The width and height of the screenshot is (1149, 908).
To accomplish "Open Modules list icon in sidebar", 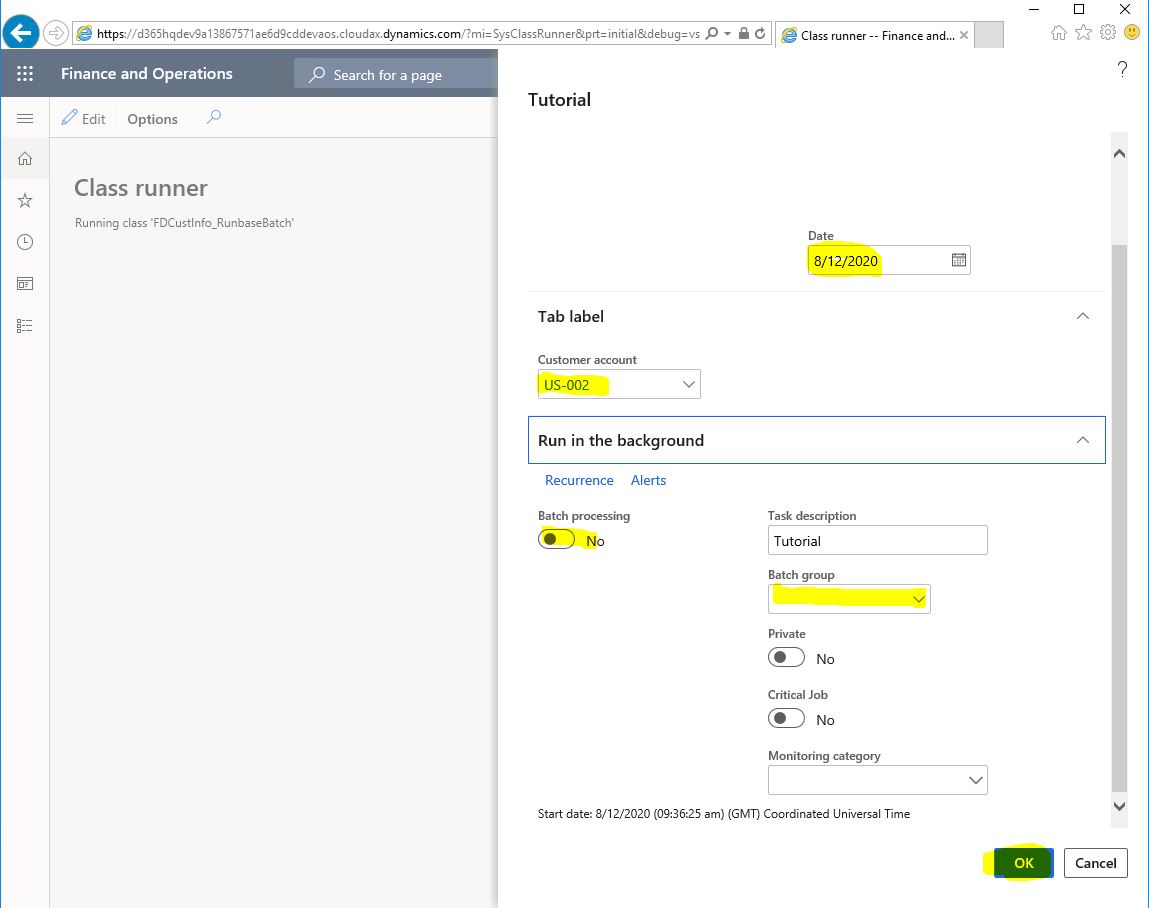I will [25, 325].
